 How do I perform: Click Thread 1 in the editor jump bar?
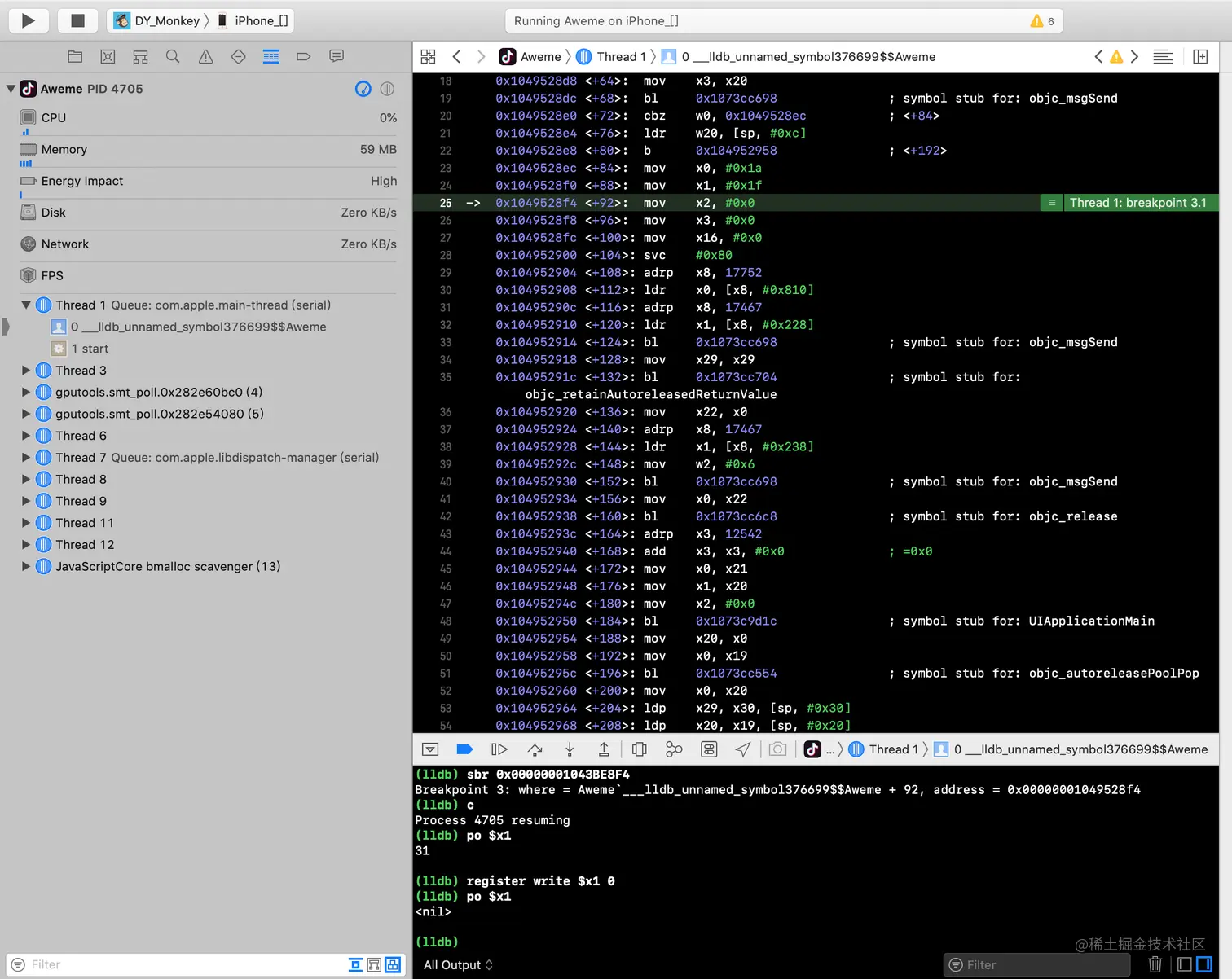[x=611, y=56]
